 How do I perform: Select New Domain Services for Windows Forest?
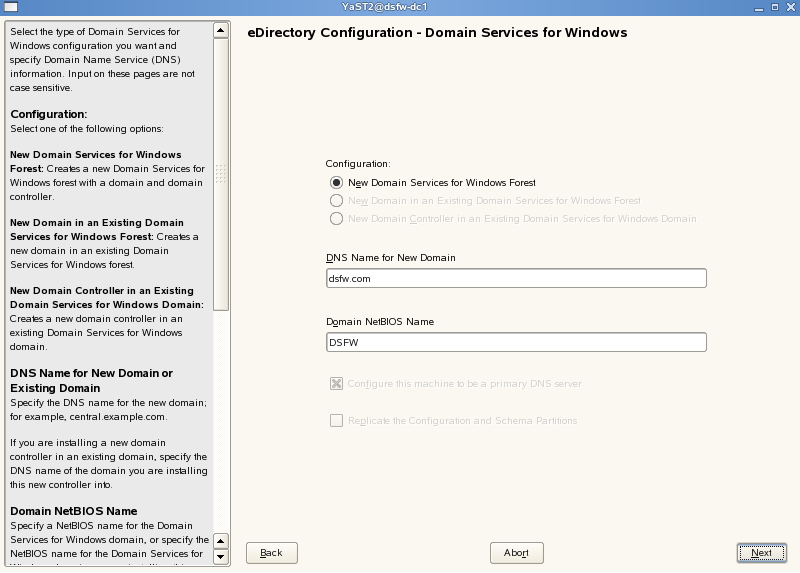tap(336, 183)
